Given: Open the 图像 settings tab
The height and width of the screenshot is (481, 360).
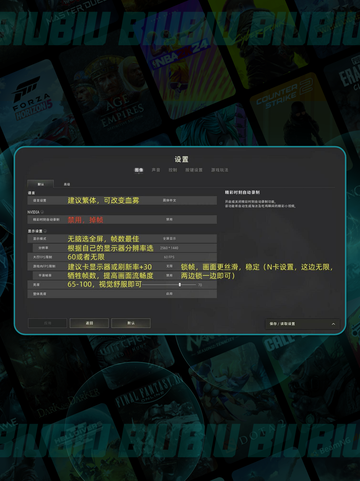Looking at the screenshot, I should coord(139,170).
